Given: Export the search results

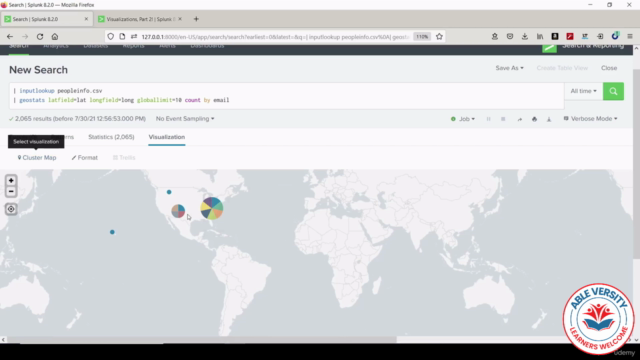Looking at the screenshot, I should point(549,119).
